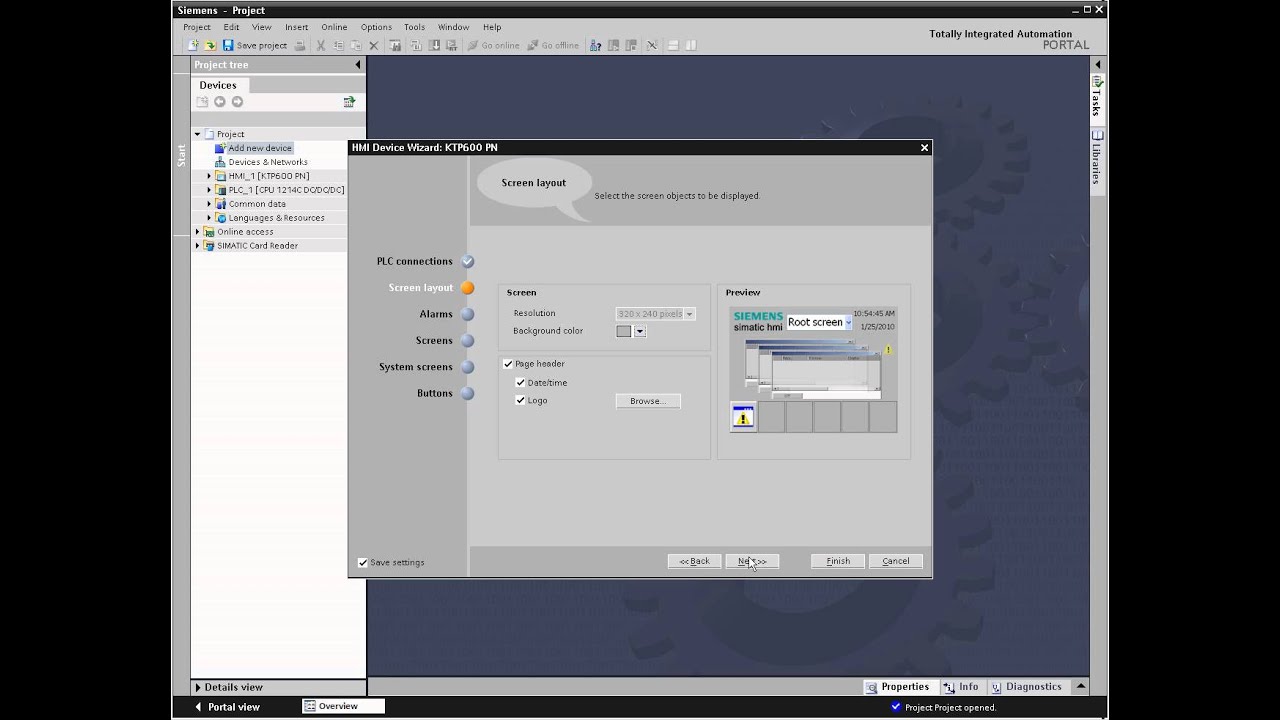Click the Cross-references icon in toolbar

point(651,45)
